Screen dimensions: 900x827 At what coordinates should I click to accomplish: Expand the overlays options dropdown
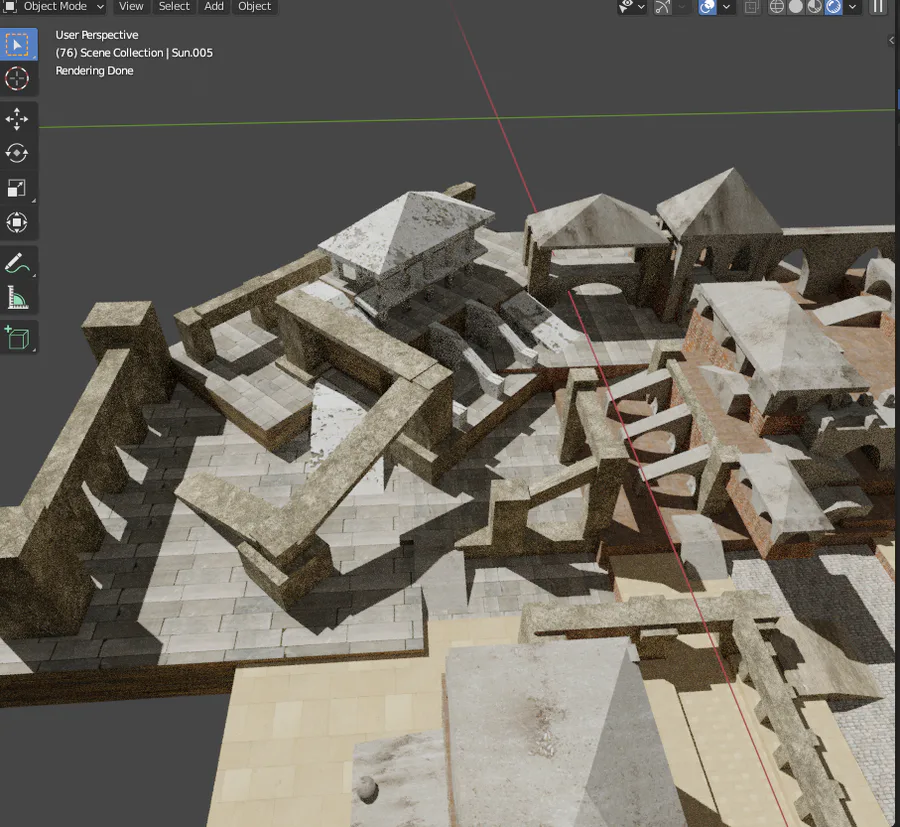[x=726, y=7]
